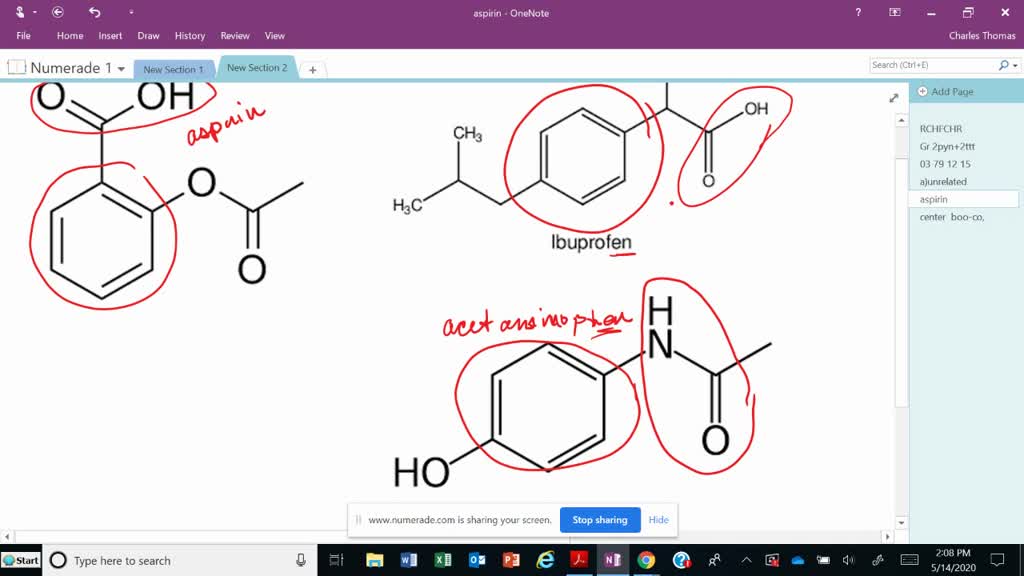Switch to the Draw ribbon tab

[148, 35]
